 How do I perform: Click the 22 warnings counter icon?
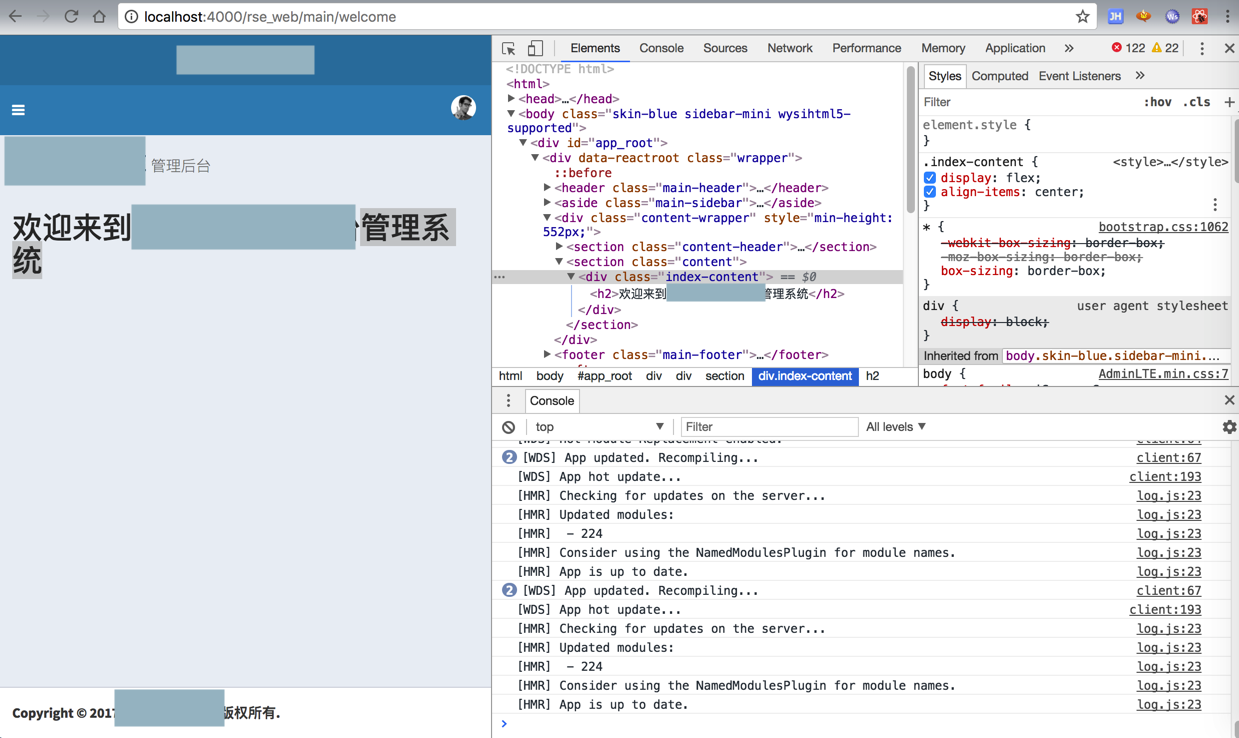coord(1165,48)
